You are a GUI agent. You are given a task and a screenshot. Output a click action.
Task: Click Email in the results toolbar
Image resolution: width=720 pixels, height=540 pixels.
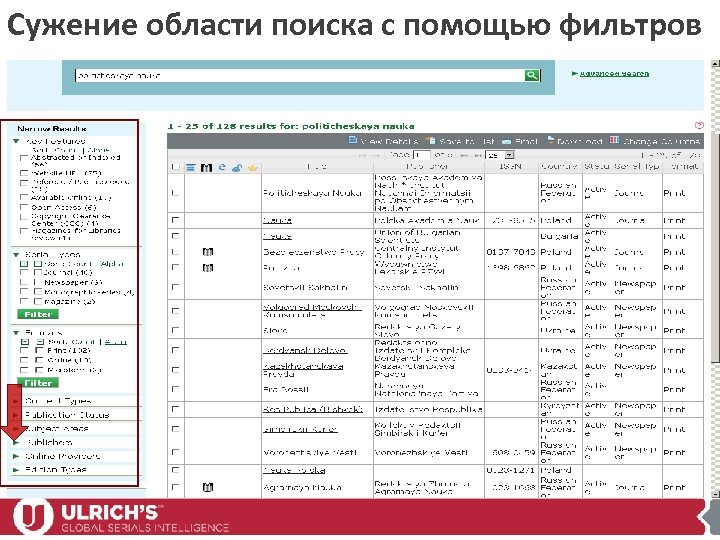[x=519, y=141]
